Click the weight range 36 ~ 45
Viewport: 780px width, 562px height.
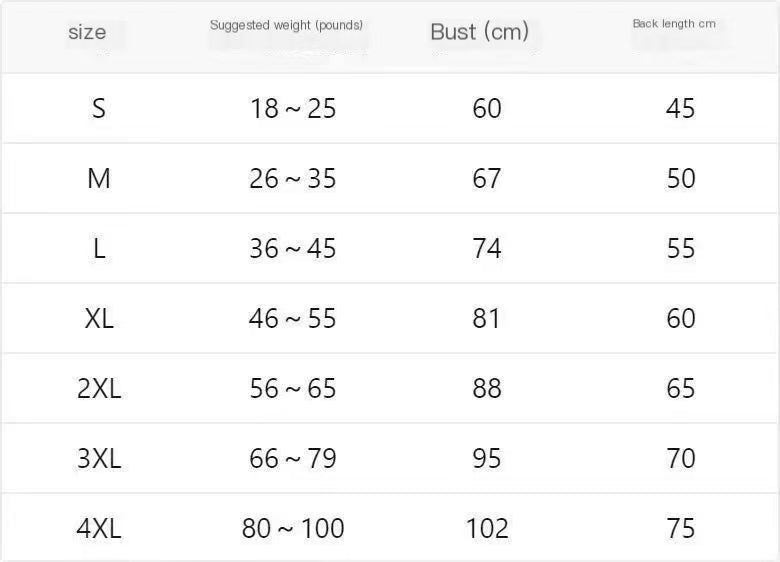coord(293,248)
